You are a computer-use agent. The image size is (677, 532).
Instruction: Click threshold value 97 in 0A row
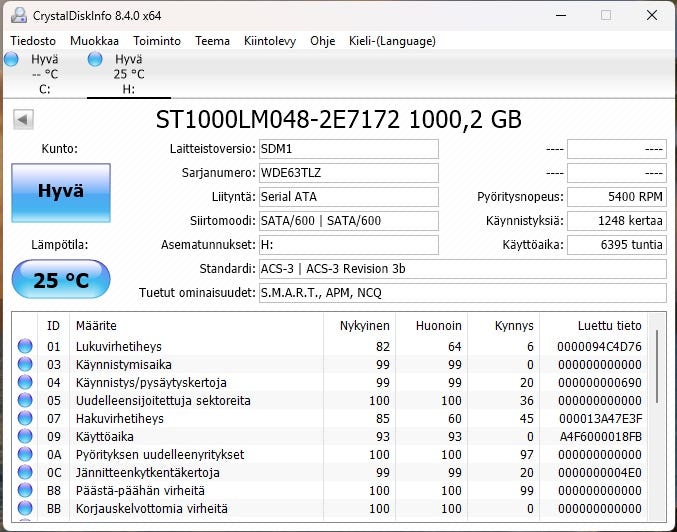[x=527, y=454]
